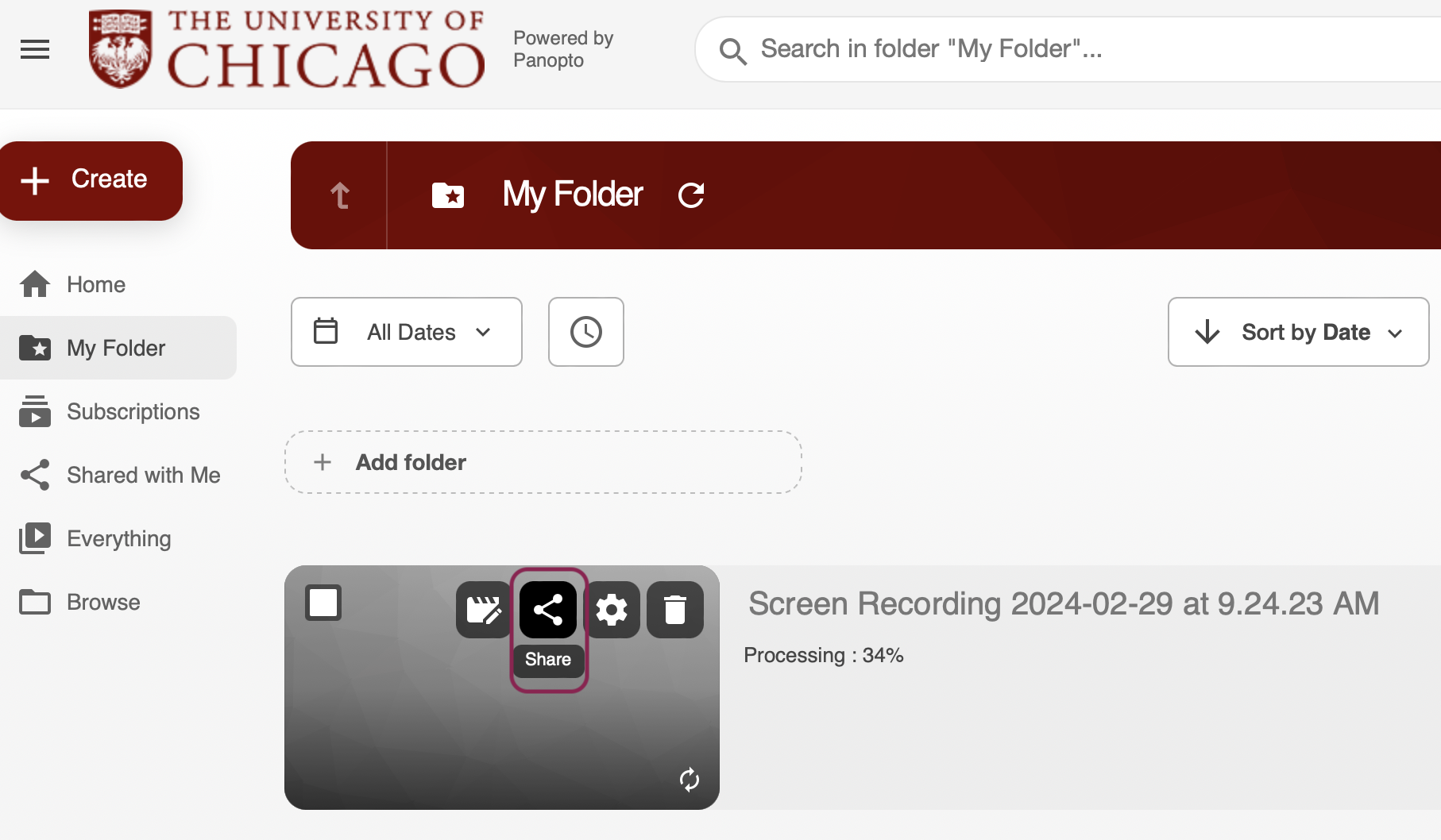Click the Edit video icon
Screen dimensions: 1441x840
click(483, 610)
